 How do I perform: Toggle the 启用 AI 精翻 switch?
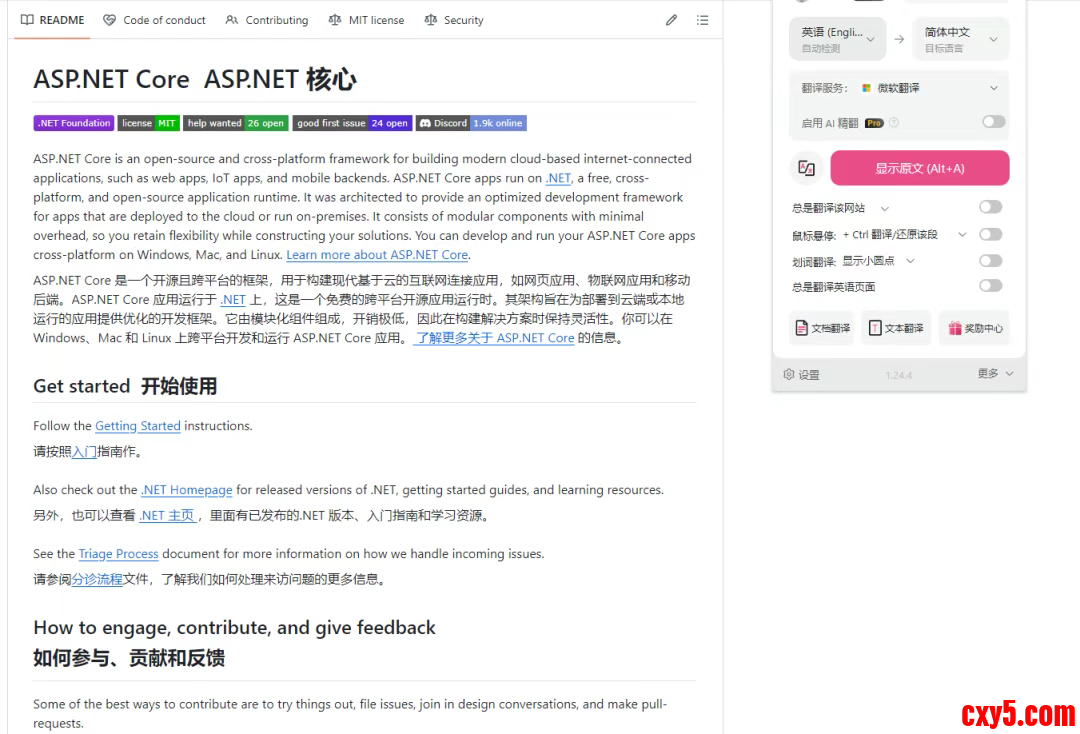pos(993,122)
